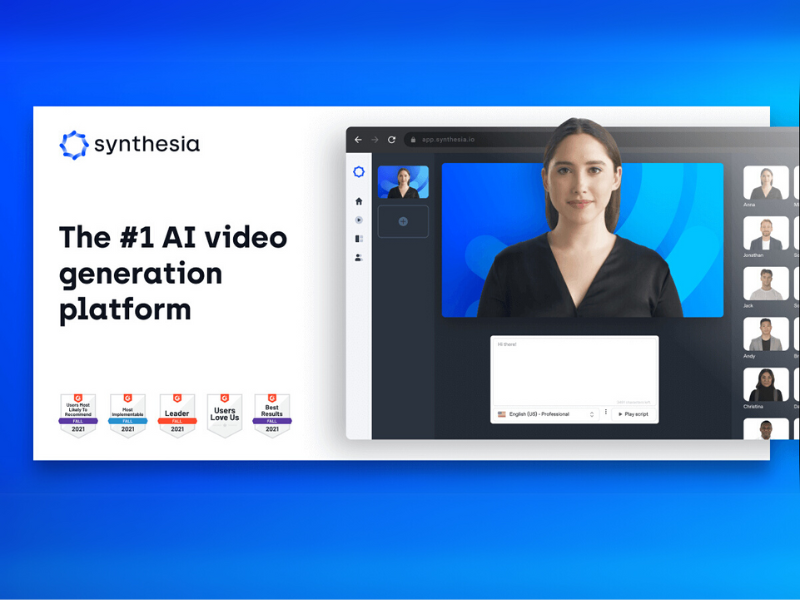Open the videos play icon in the sidebar
800x600 pixels.
point(359,220)
